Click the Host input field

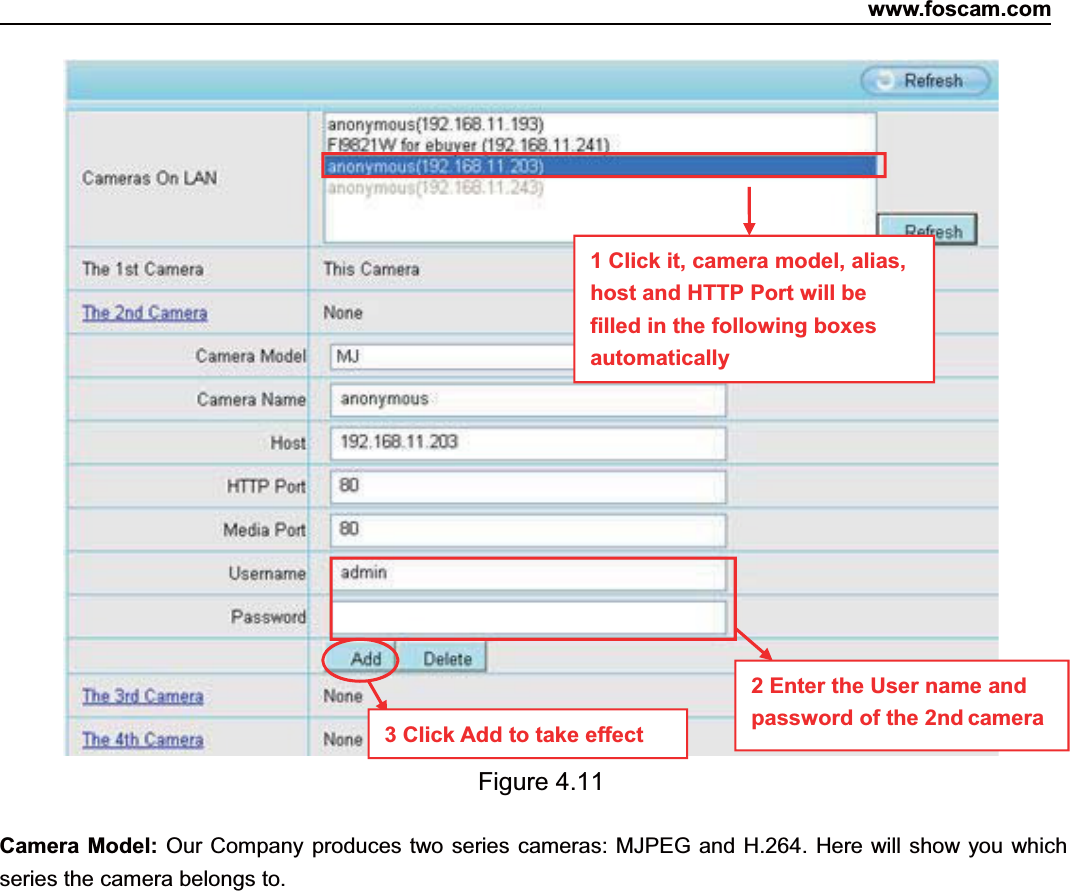tap(528, 443)
